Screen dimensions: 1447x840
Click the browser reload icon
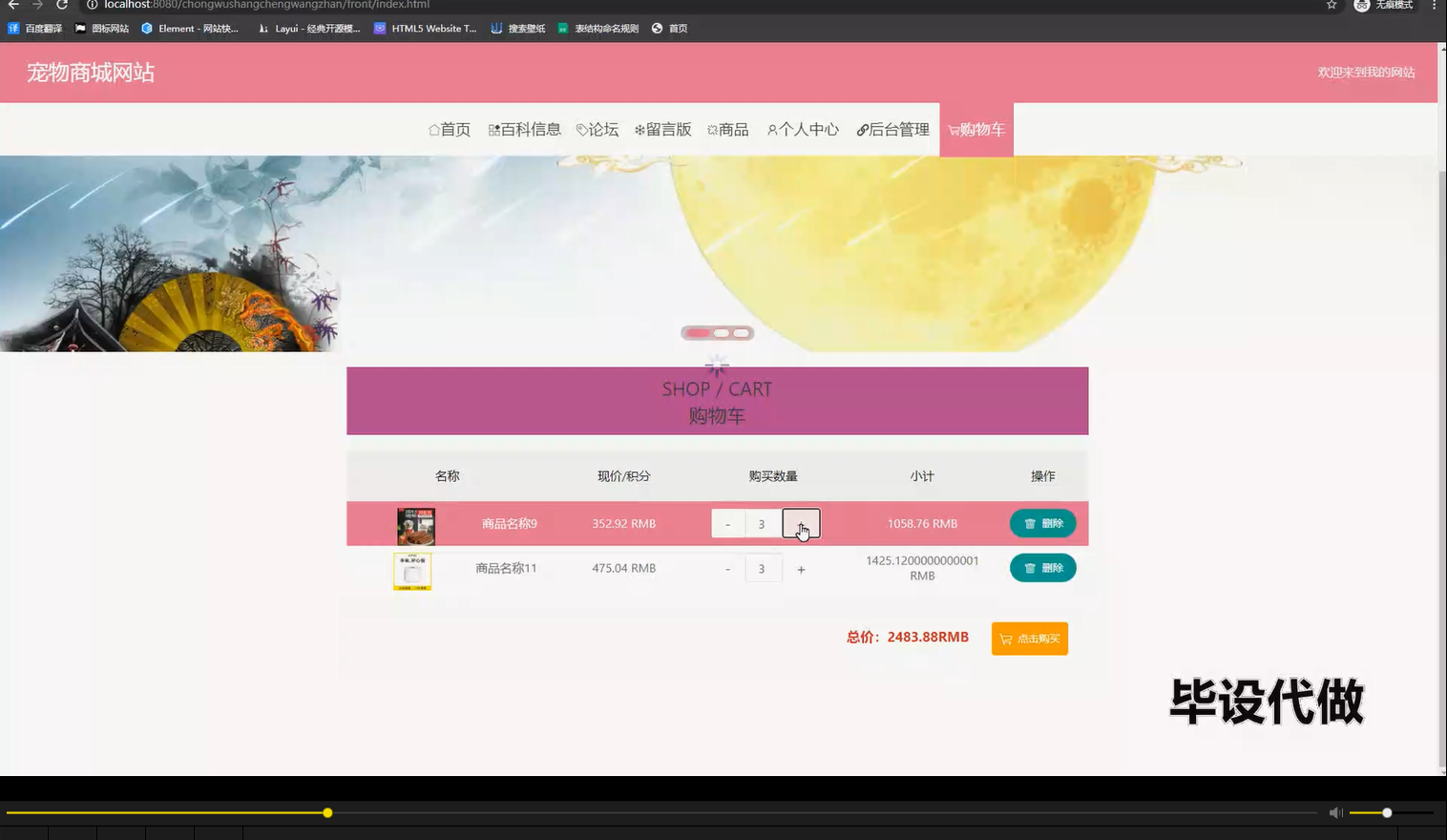(59, 6)
